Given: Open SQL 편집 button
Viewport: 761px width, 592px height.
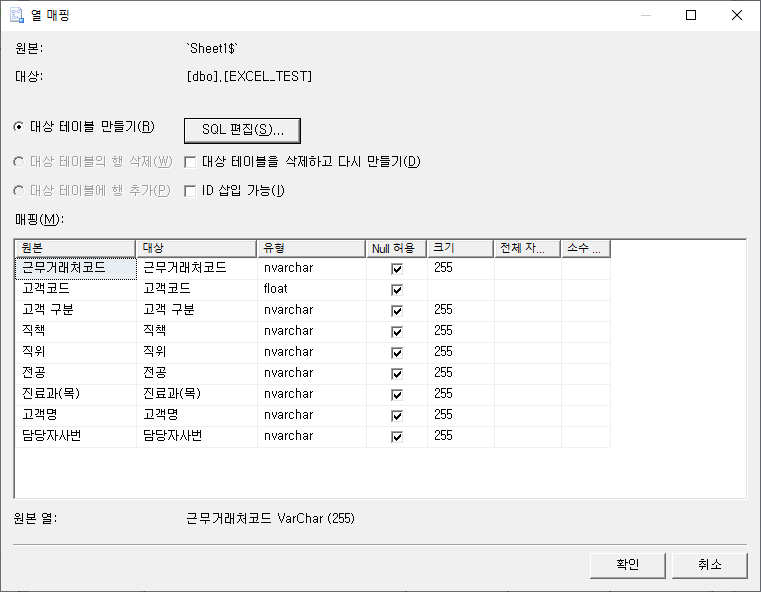Looking at the screenshot, I should point(242,130).
